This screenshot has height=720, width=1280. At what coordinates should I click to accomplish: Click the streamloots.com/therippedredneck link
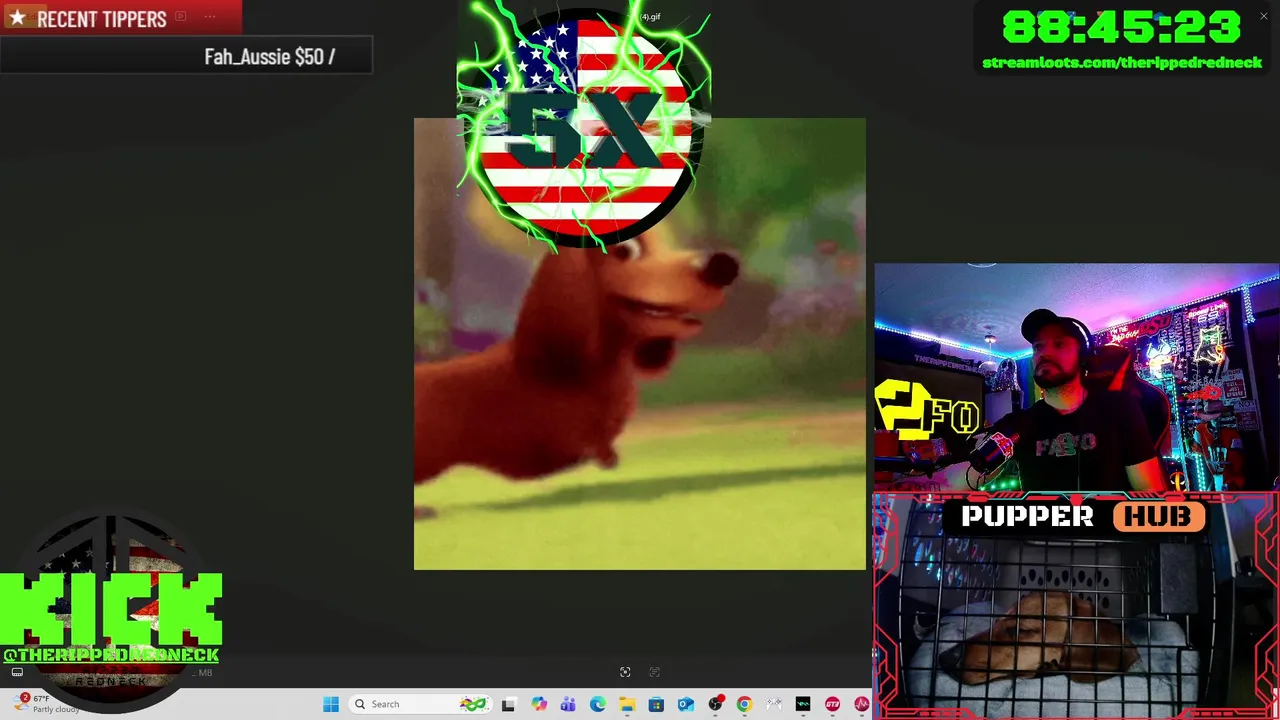(1122, 62)
